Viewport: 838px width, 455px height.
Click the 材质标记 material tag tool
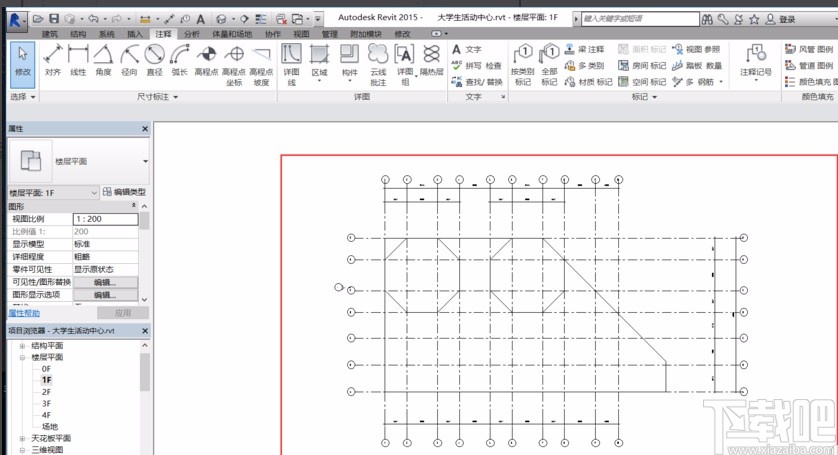[588, 82]
